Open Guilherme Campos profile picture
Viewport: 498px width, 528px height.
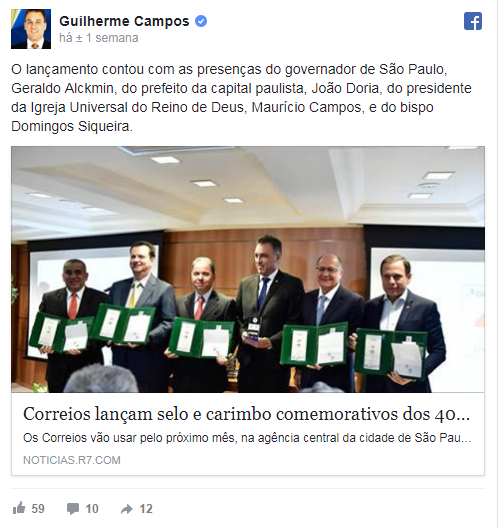[31, 29]
